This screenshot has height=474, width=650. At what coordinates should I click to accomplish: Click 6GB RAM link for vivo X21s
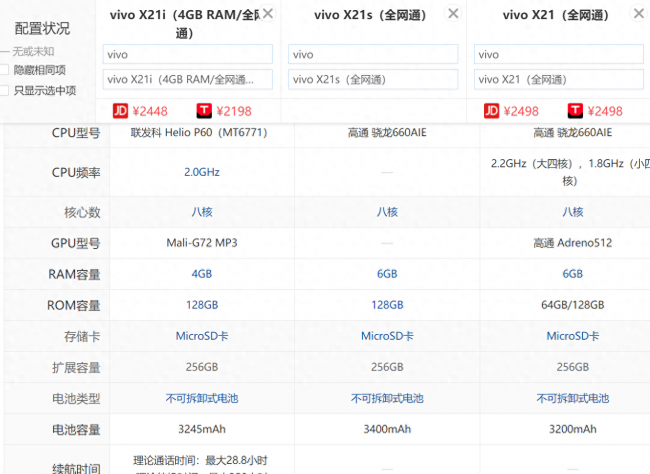(387, 274)
